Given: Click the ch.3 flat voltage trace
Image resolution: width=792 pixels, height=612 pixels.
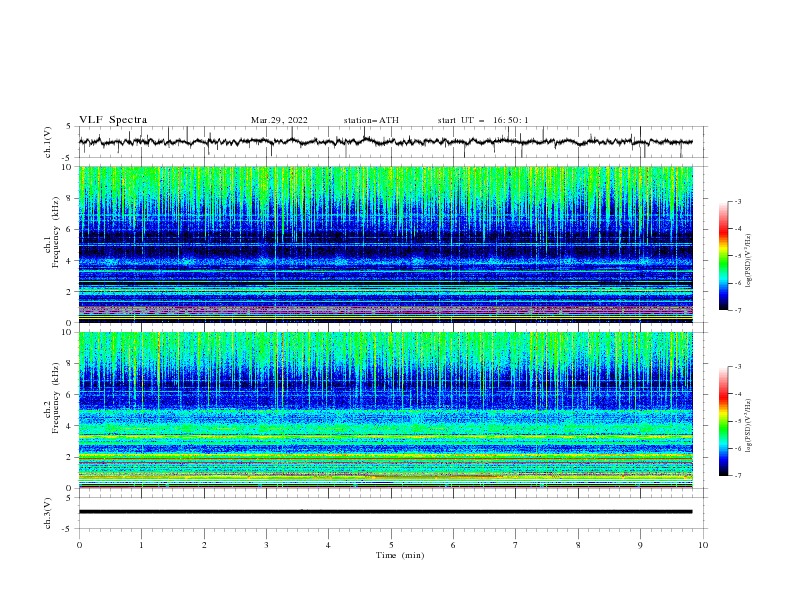Looking at the screenshot, I should [386, 512].
